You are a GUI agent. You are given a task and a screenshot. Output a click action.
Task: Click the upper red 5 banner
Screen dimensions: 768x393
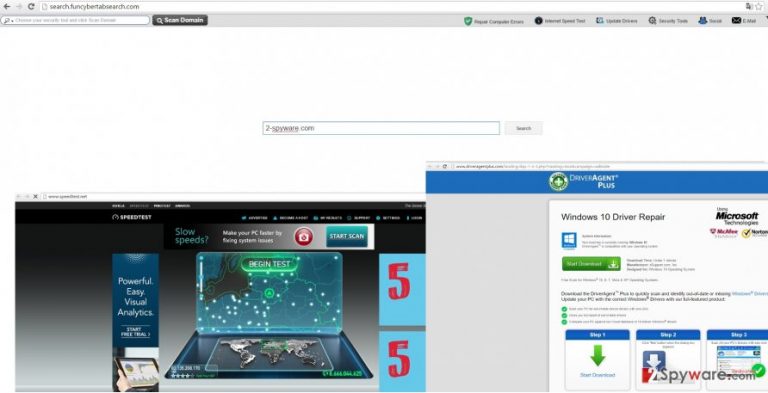402,289
